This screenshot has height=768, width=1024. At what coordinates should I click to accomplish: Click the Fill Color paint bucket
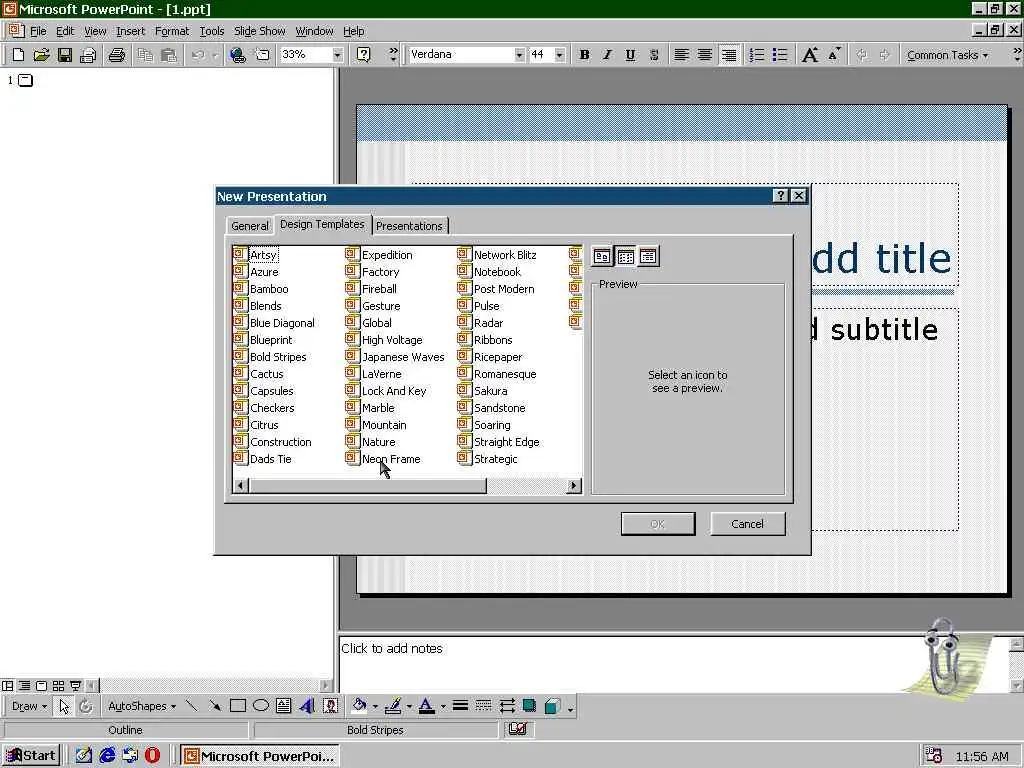pyautogui.click(x=359, y=706)
